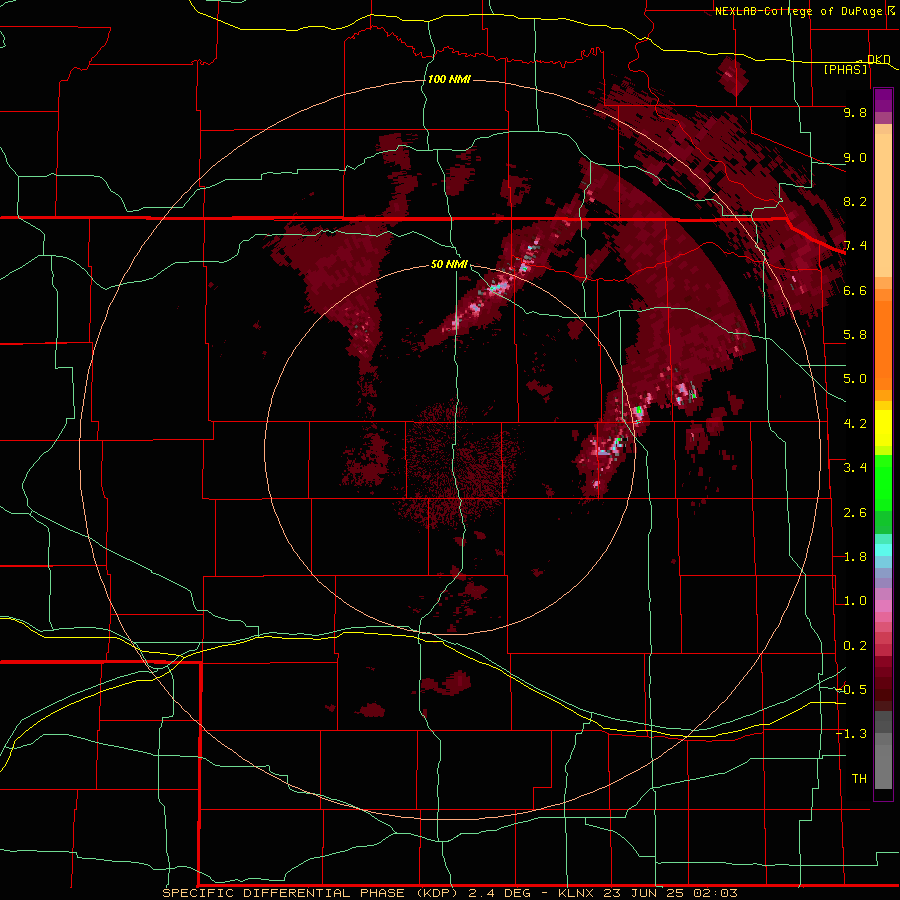Screen dimensions: 900x900
Task: Click the 1.8 value on color scale
Action: 855,557
